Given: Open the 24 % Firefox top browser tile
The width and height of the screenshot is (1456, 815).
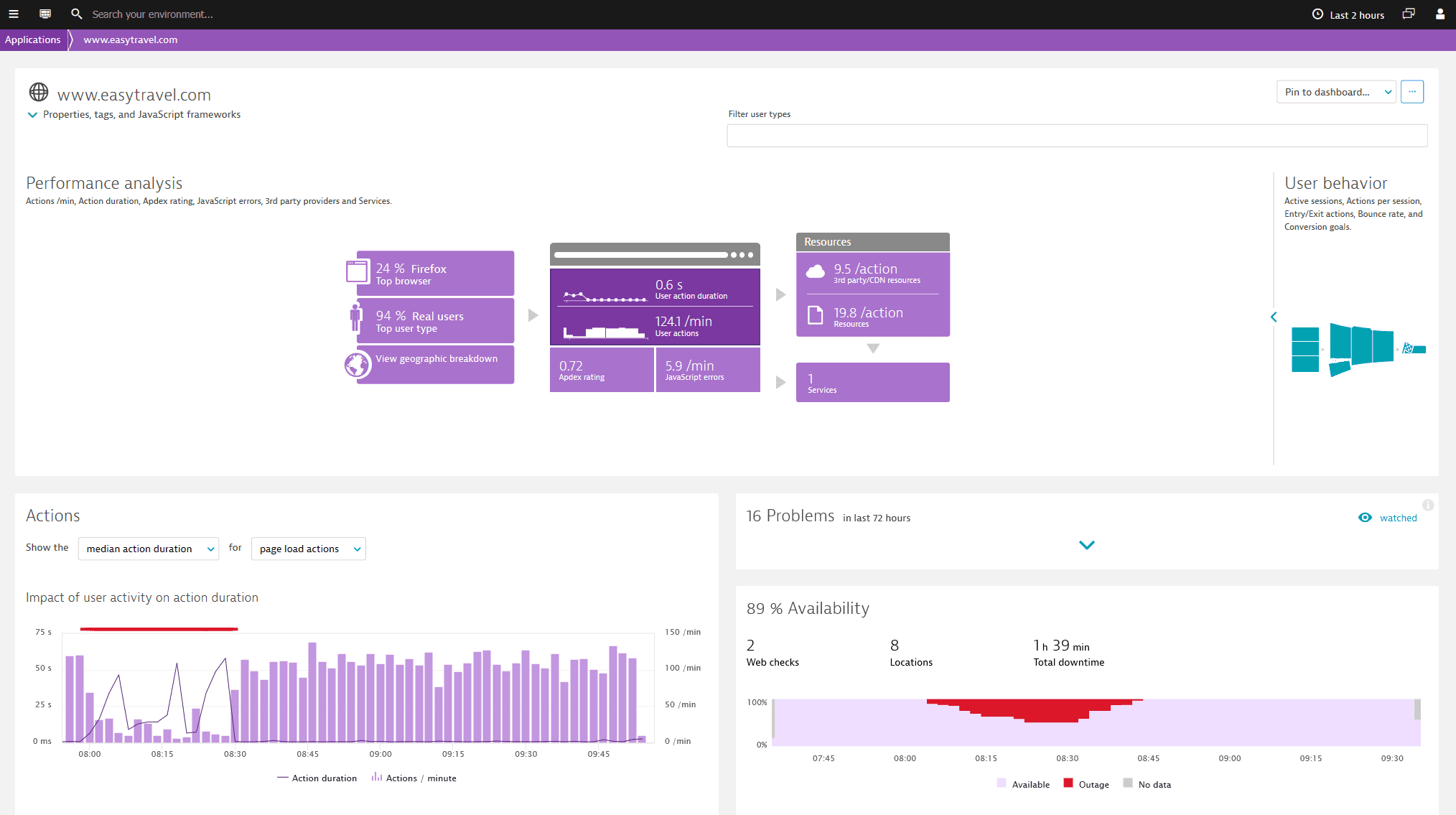Looking at the screenshot, I should coord(436,273).
